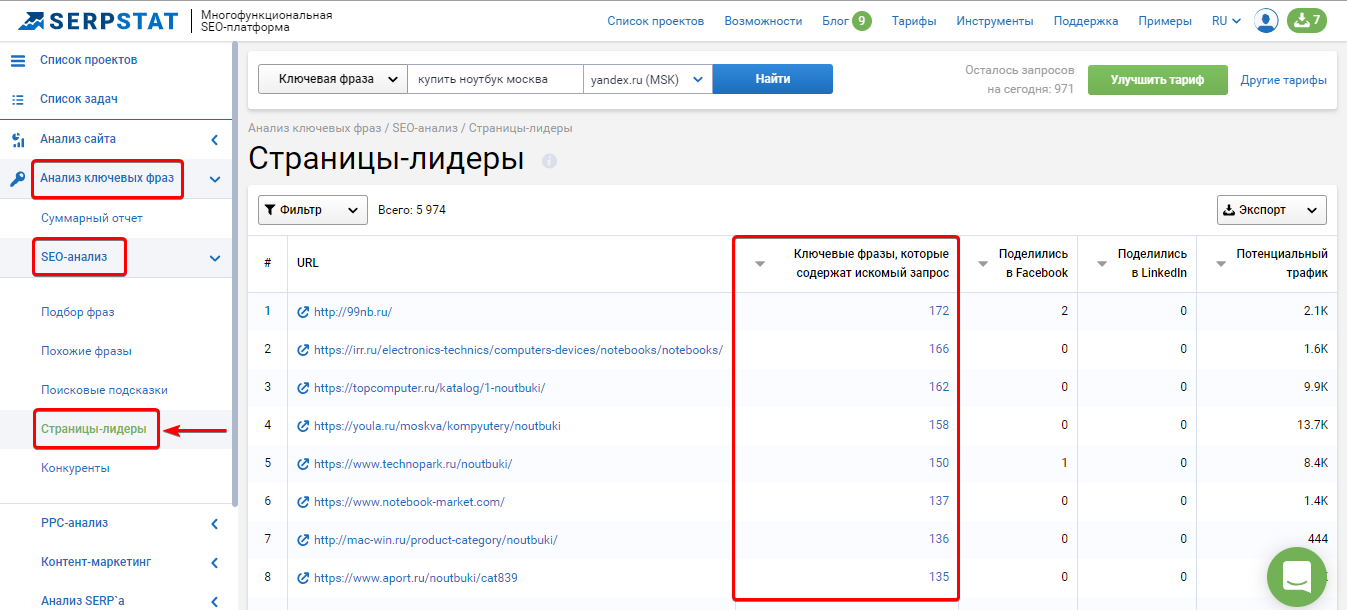Screen dimensions: 1347x610
Task: Open external link icon for 99nb.ru
Action: [x=303, y=312]
